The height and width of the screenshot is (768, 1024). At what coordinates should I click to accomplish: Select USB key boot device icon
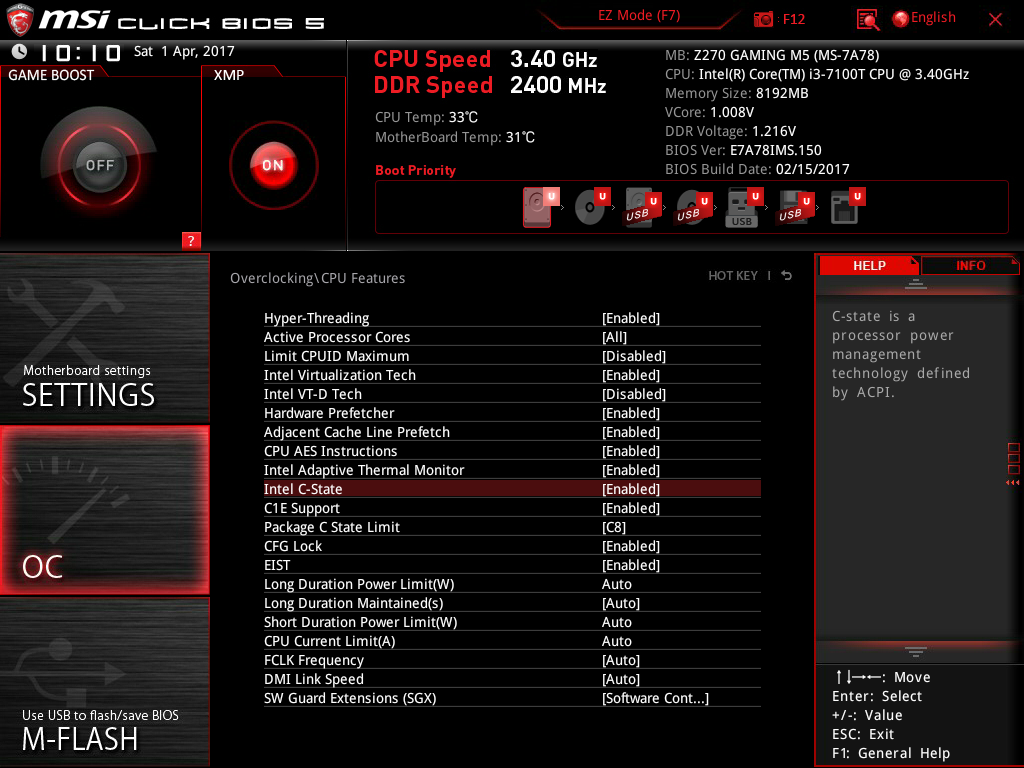click(x=744, y=207)
